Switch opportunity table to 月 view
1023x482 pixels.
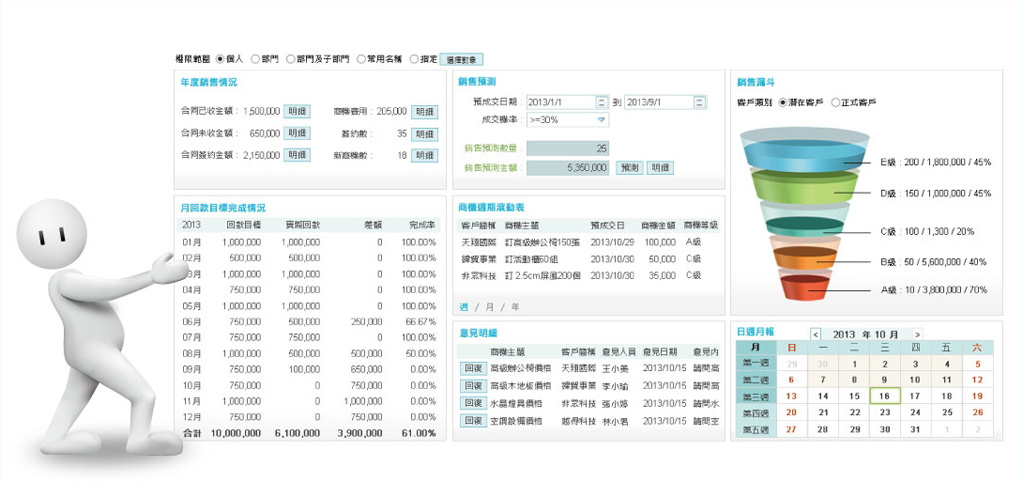click(490, 306)
